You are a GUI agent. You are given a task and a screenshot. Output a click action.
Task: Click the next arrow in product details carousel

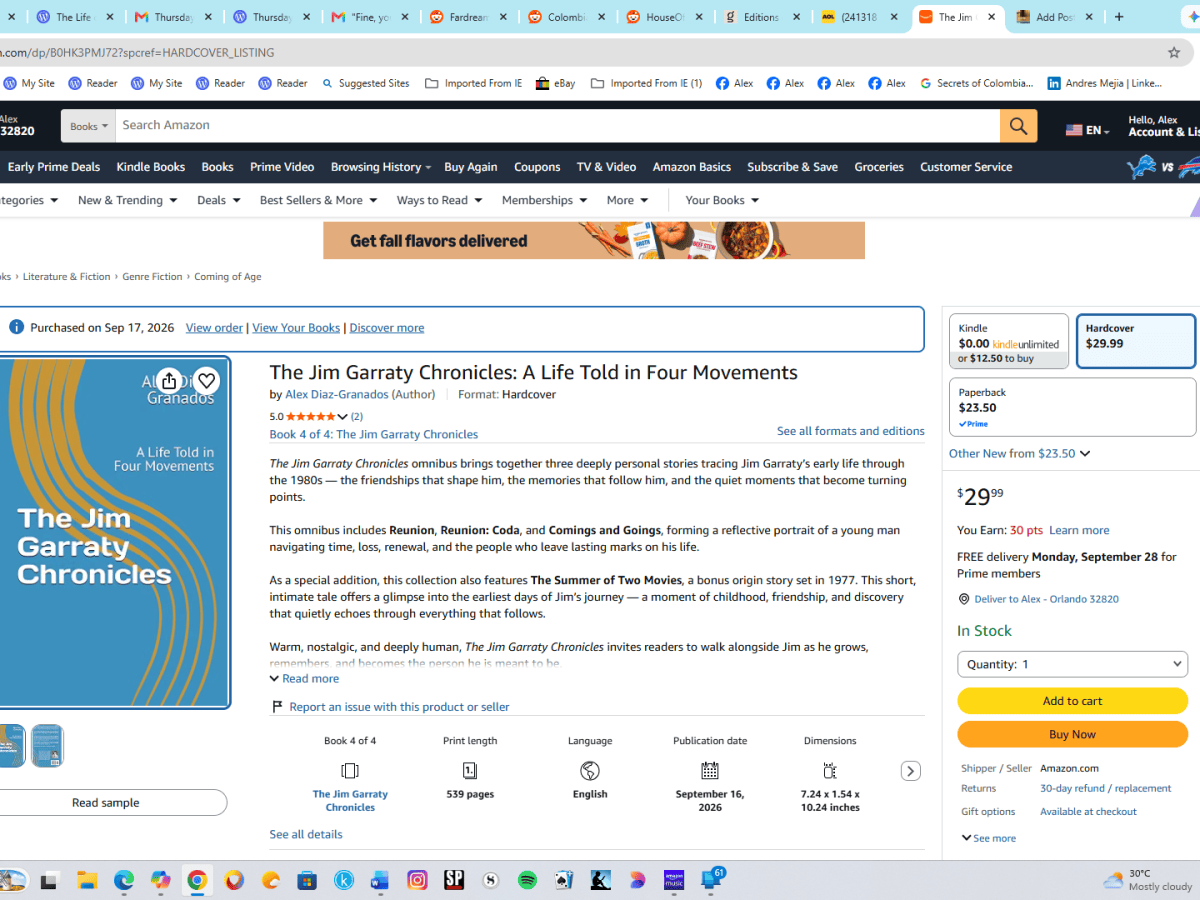(x=910, y=771)
